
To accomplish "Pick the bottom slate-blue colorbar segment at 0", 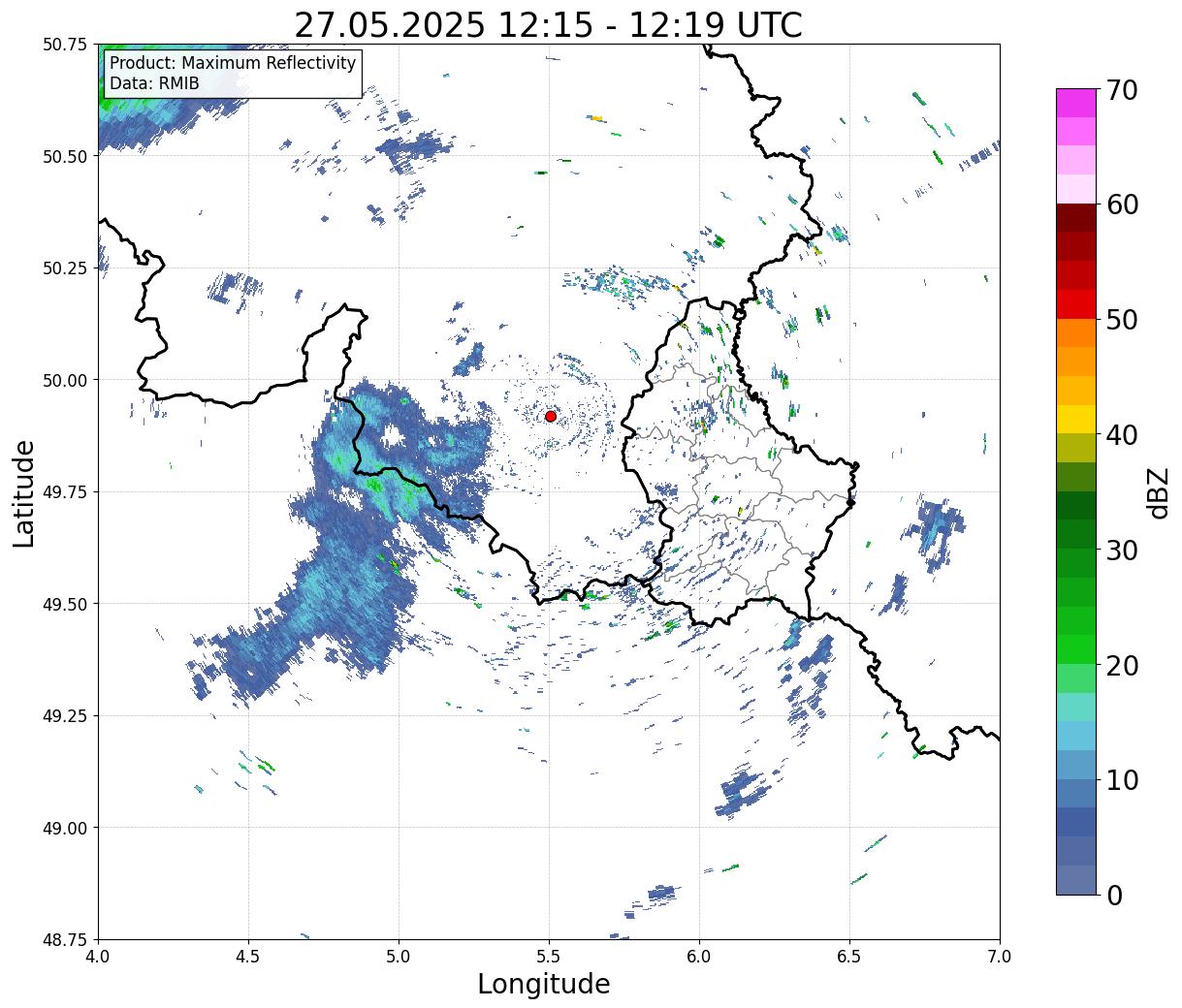I will [x=1076, y=880].
